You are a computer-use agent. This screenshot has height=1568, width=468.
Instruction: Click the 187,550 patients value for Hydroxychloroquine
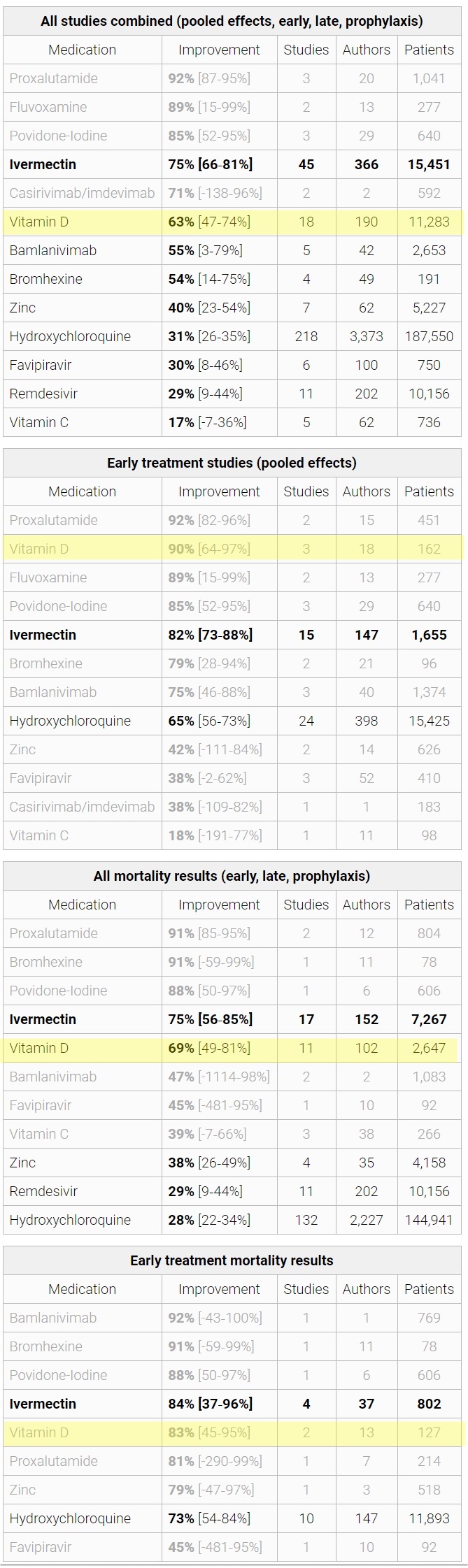pyautogui.click(x=429, y=336)
